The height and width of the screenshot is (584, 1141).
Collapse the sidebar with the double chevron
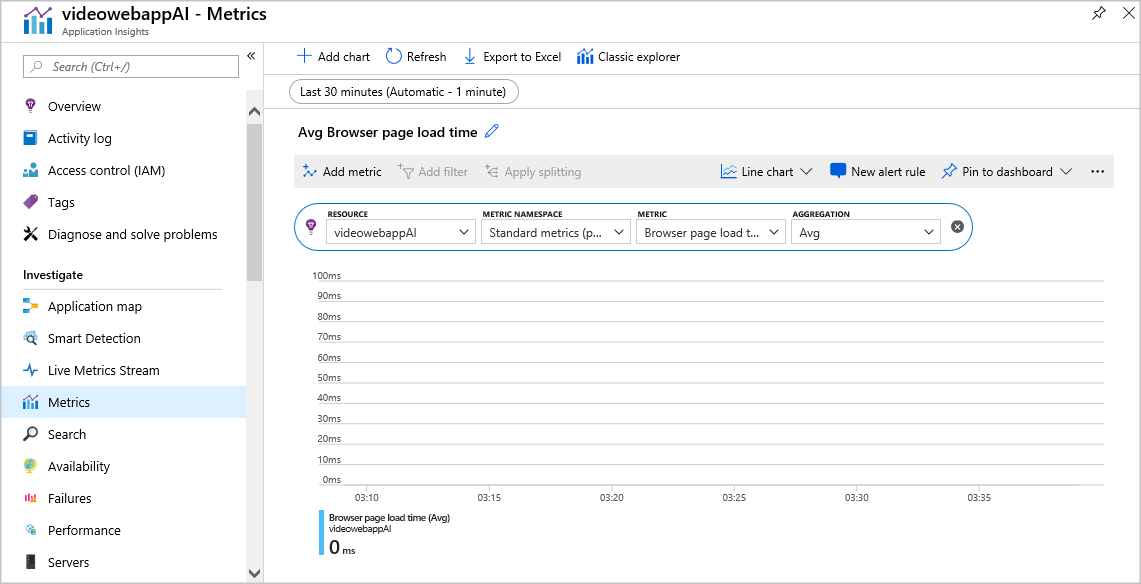coord(251,56)
